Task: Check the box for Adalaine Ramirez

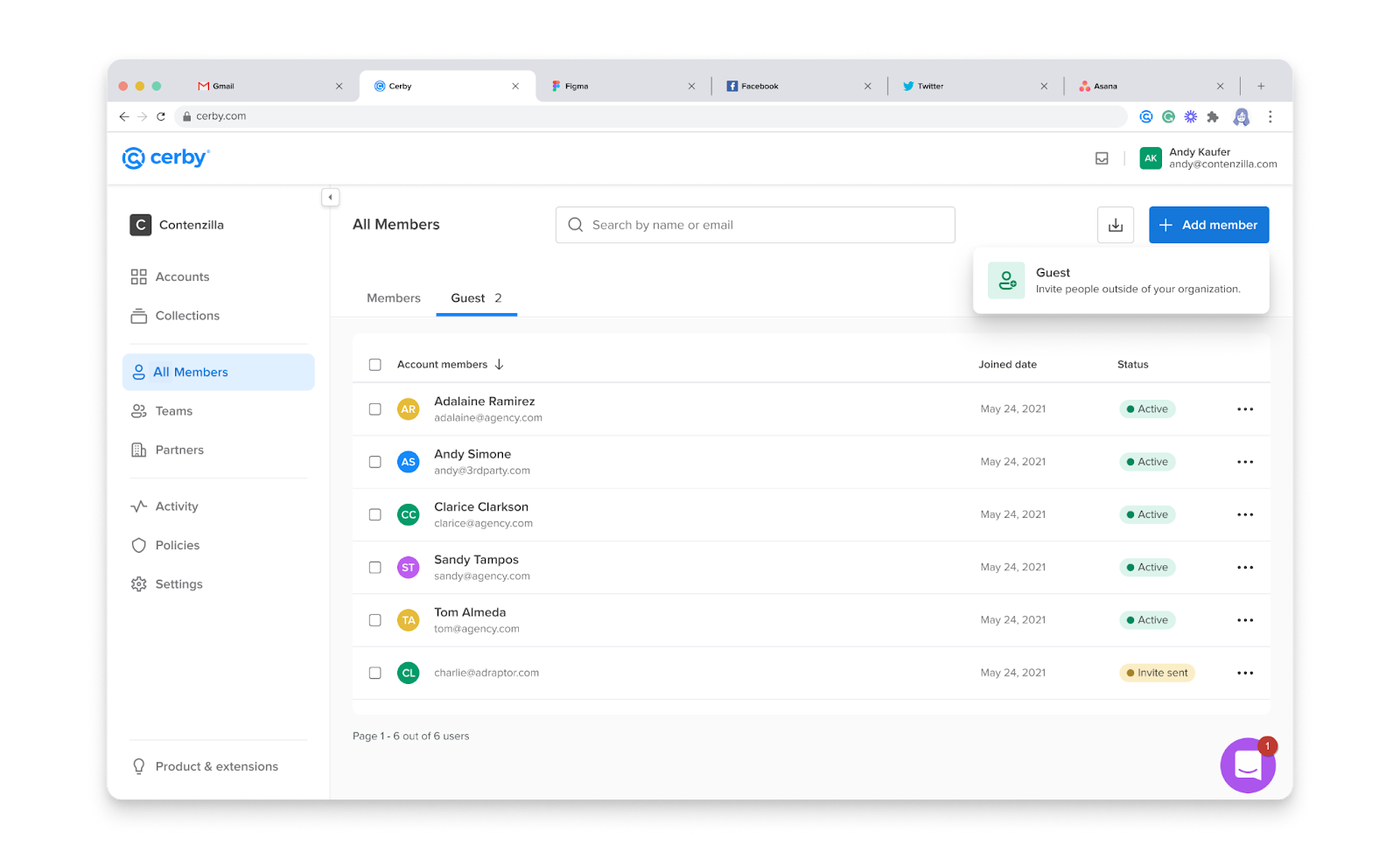Action: (x=374, y=409)
